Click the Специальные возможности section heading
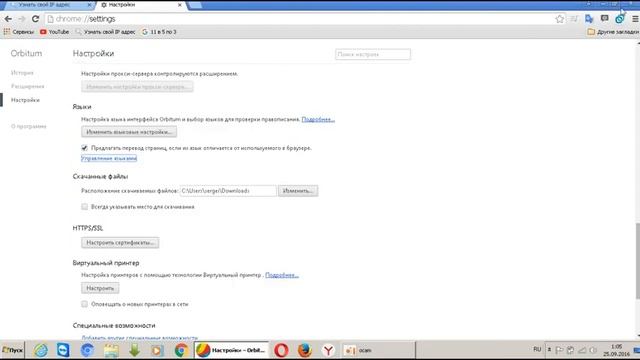The image size is (640, 360). [114, 325]
